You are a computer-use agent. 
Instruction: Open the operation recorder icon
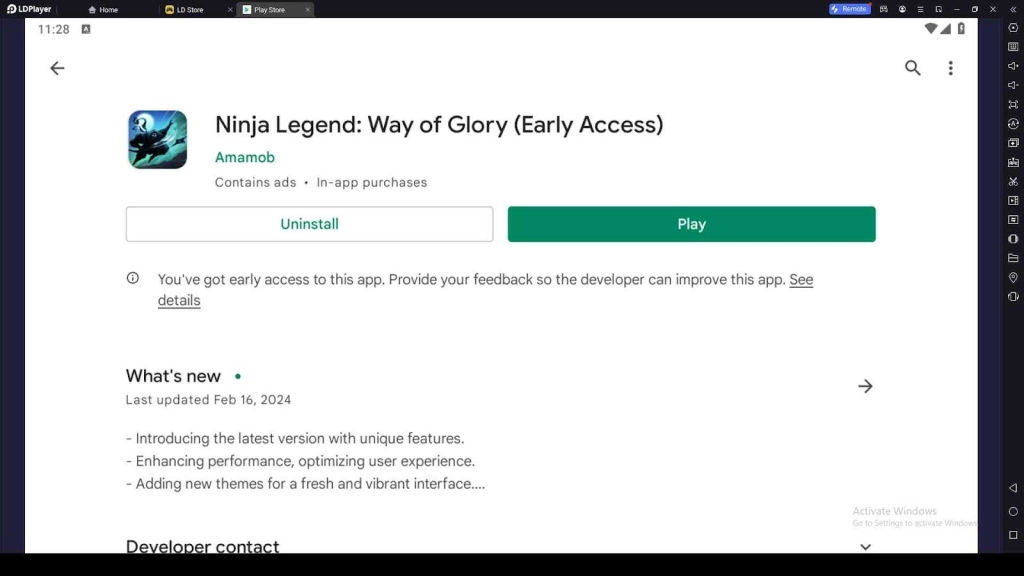(1013, 219)
